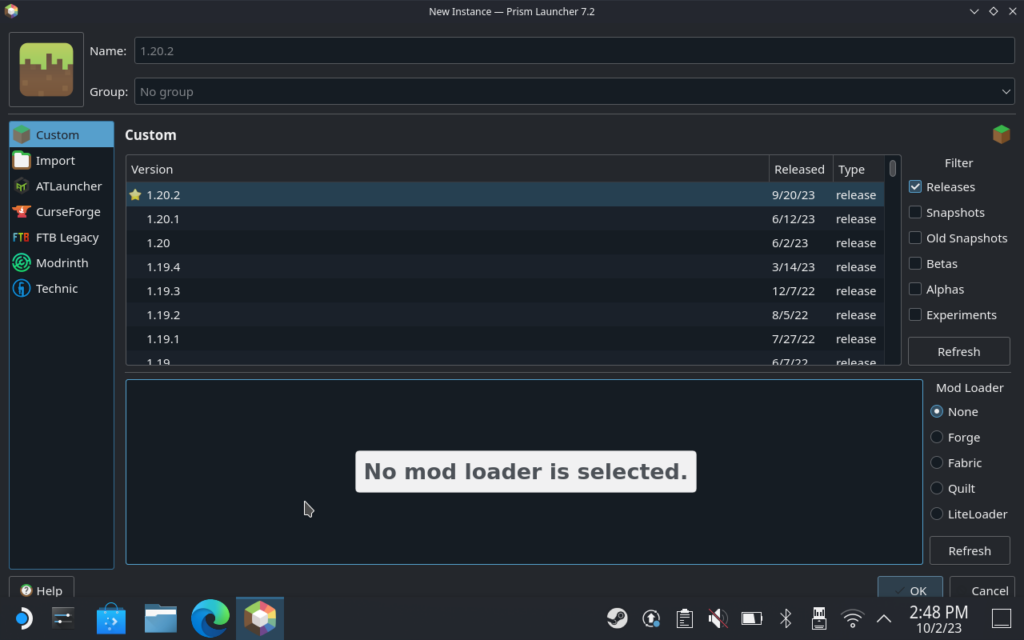The image size is (1024, 640).
Task: Open Wi-Fi network tray icon
Action: 852,618
